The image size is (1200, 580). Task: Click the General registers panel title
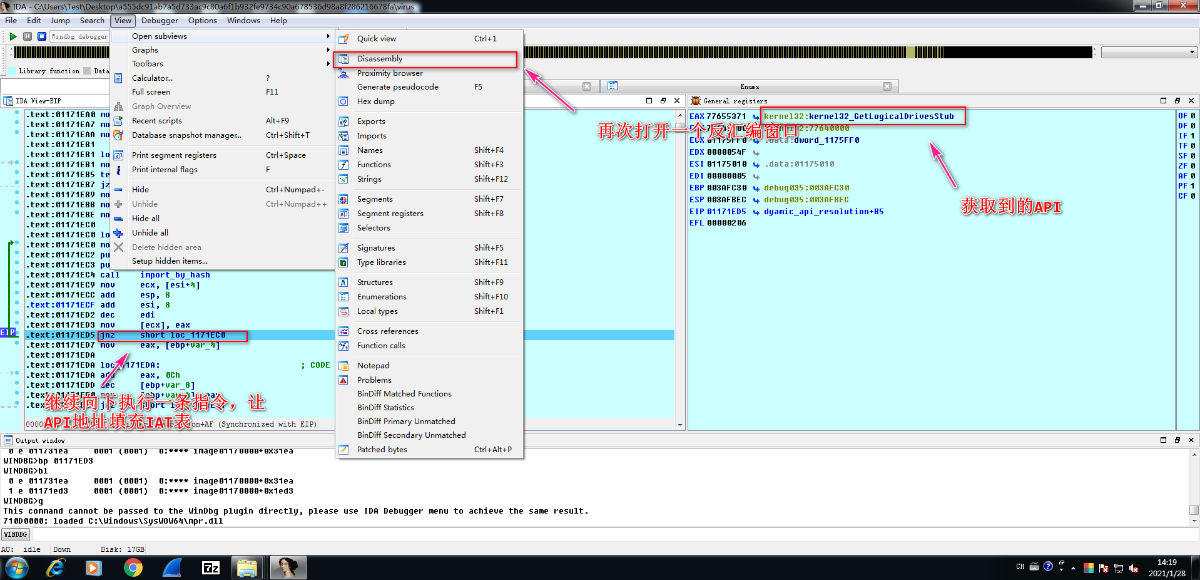click(x=735, y=101)
